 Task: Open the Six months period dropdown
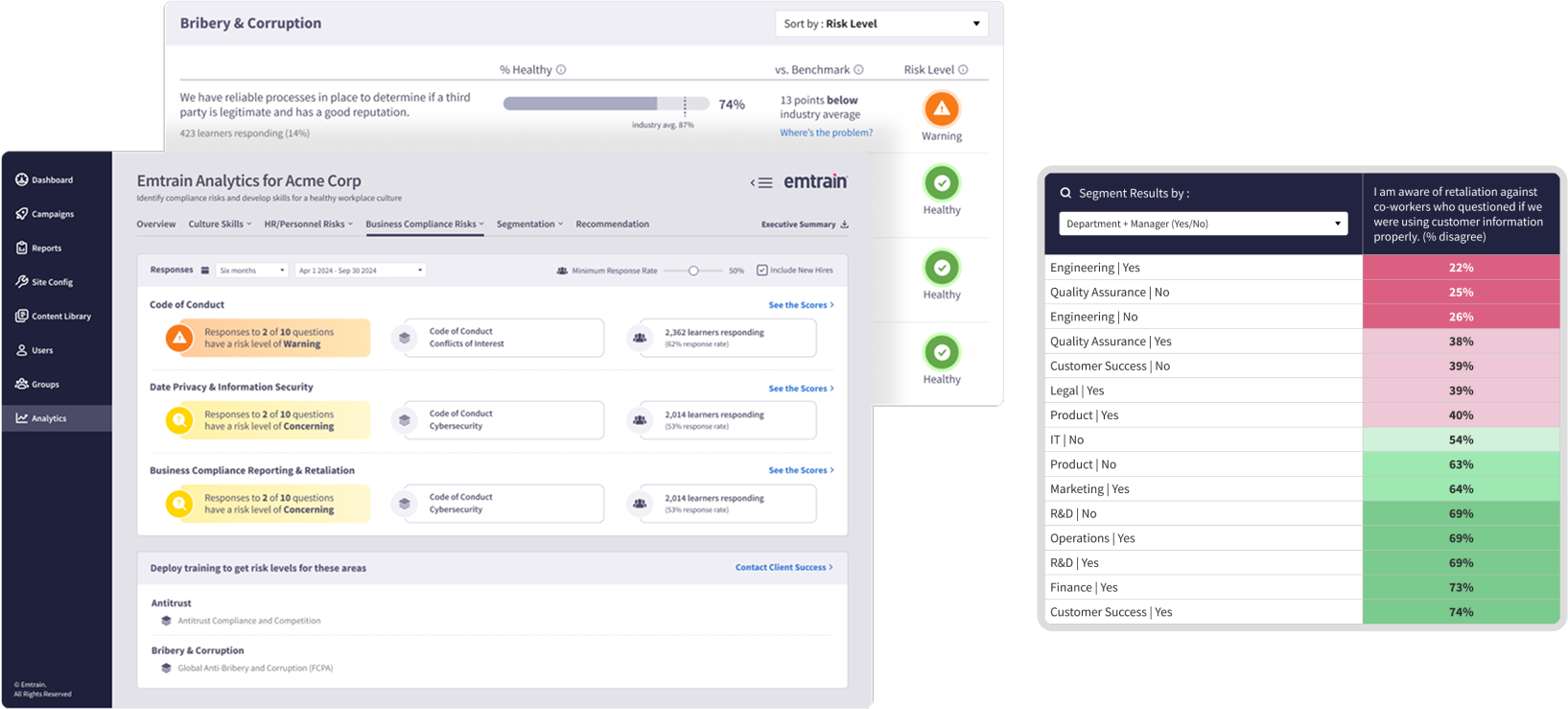251,271
